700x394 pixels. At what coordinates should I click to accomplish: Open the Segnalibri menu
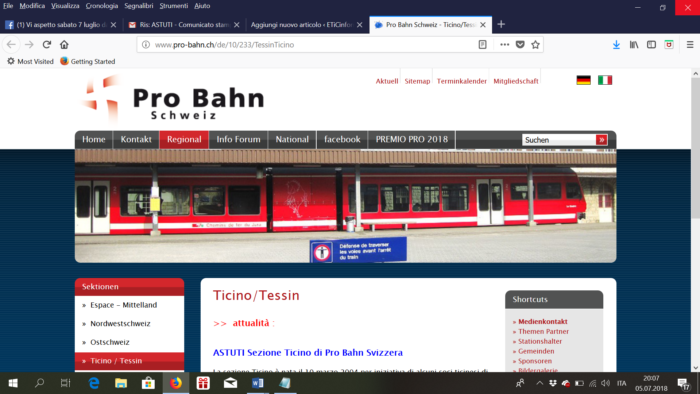[x=138, y=6]
